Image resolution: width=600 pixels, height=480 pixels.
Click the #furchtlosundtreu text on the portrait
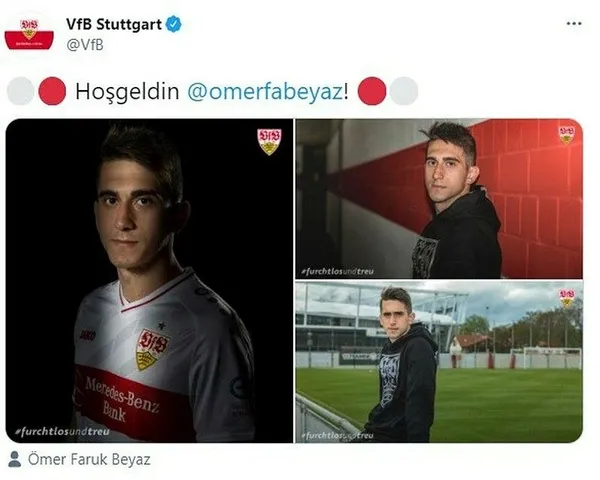[62, 431]
